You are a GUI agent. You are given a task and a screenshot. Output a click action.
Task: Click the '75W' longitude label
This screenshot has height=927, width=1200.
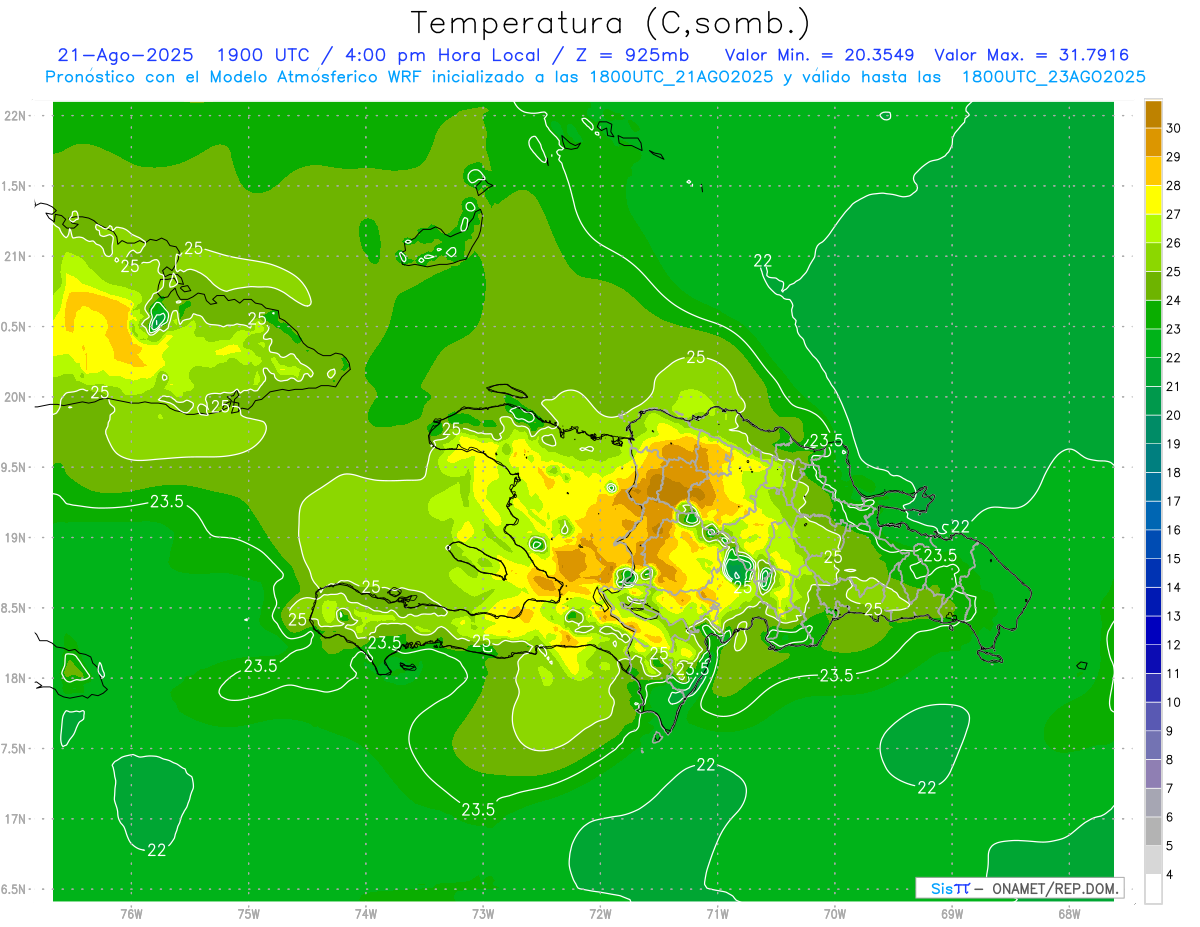click(x=249, y=913)
